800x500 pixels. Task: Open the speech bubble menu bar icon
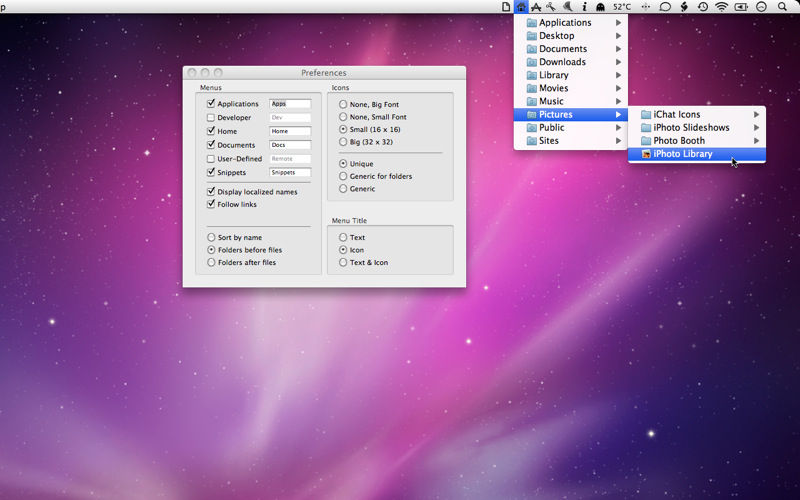[665, 7]
